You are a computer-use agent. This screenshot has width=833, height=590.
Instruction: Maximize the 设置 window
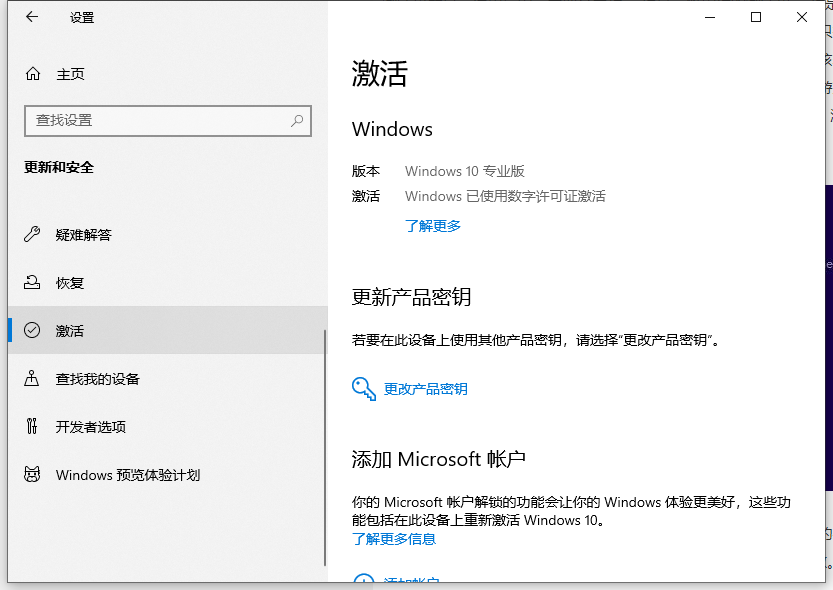point(756,17)
